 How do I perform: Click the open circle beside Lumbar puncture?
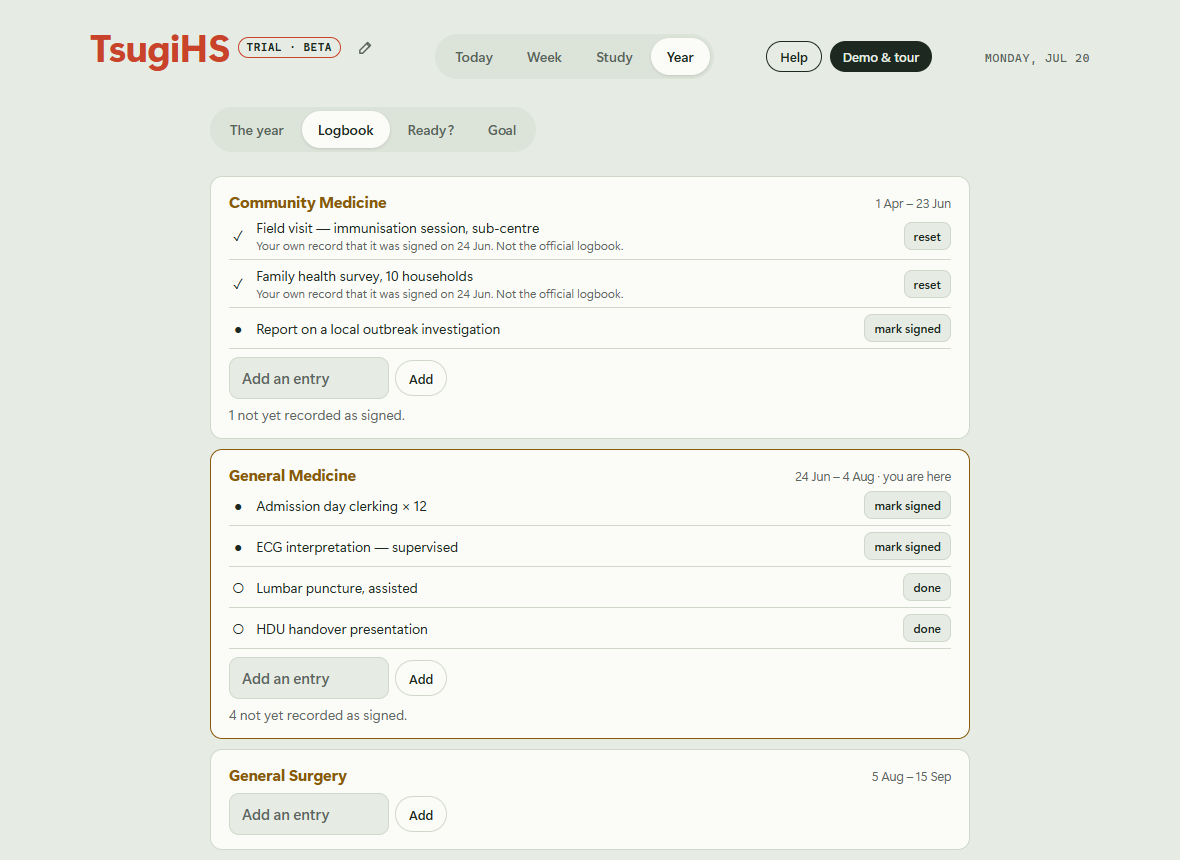(x=238, y=588)
